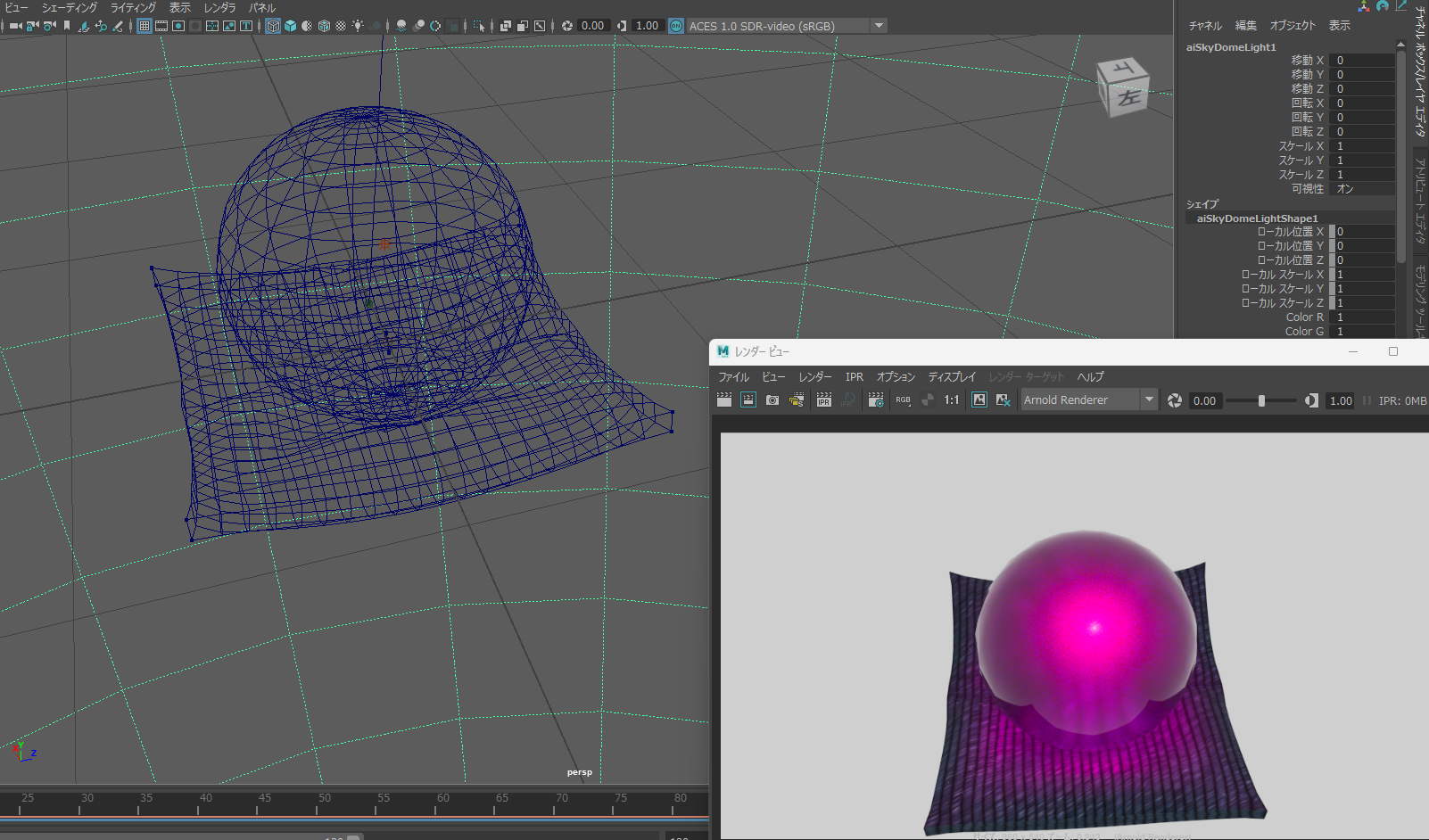Viewport: 1429px width, 840px height.
Task: Open the オプション menu in Render View
Action: point(896,377)
